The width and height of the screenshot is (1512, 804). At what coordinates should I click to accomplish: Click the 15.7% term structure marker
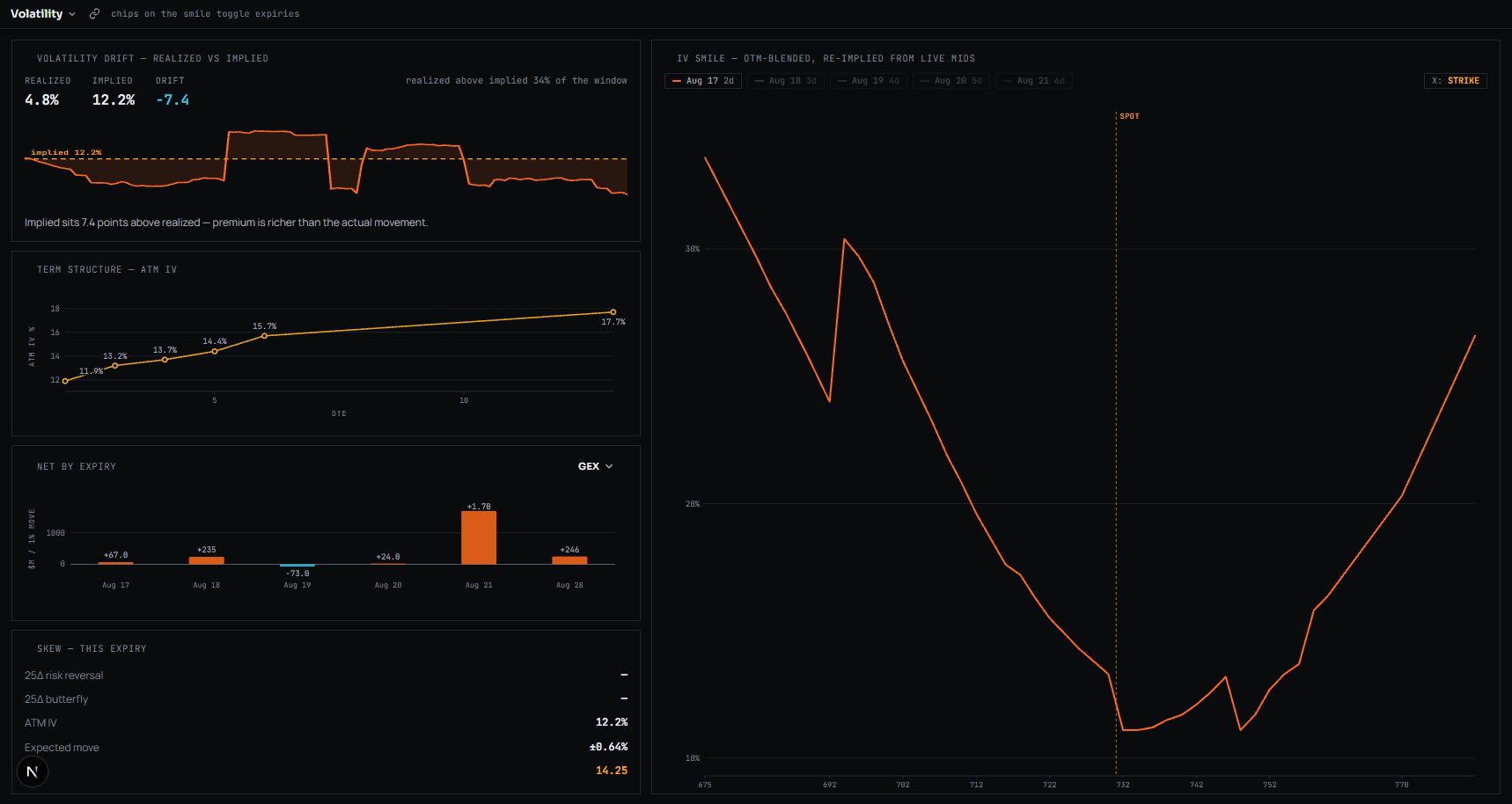point(265,336)
